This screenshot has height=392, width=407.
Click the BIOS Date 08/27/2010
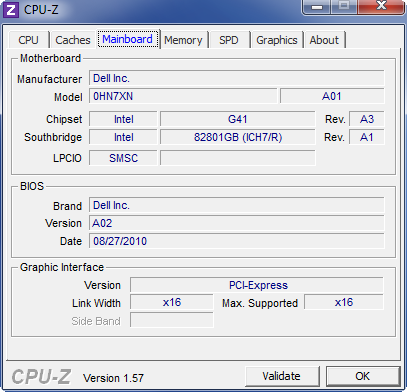[x=237, y=241]
